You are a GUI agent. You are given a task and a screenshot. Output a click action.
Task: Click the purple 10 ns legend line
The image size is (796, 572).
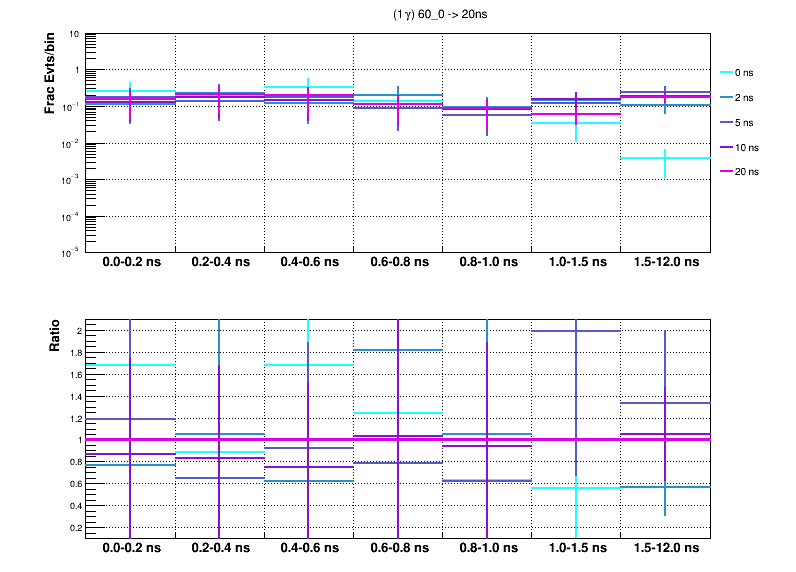[x=727, y=147]
